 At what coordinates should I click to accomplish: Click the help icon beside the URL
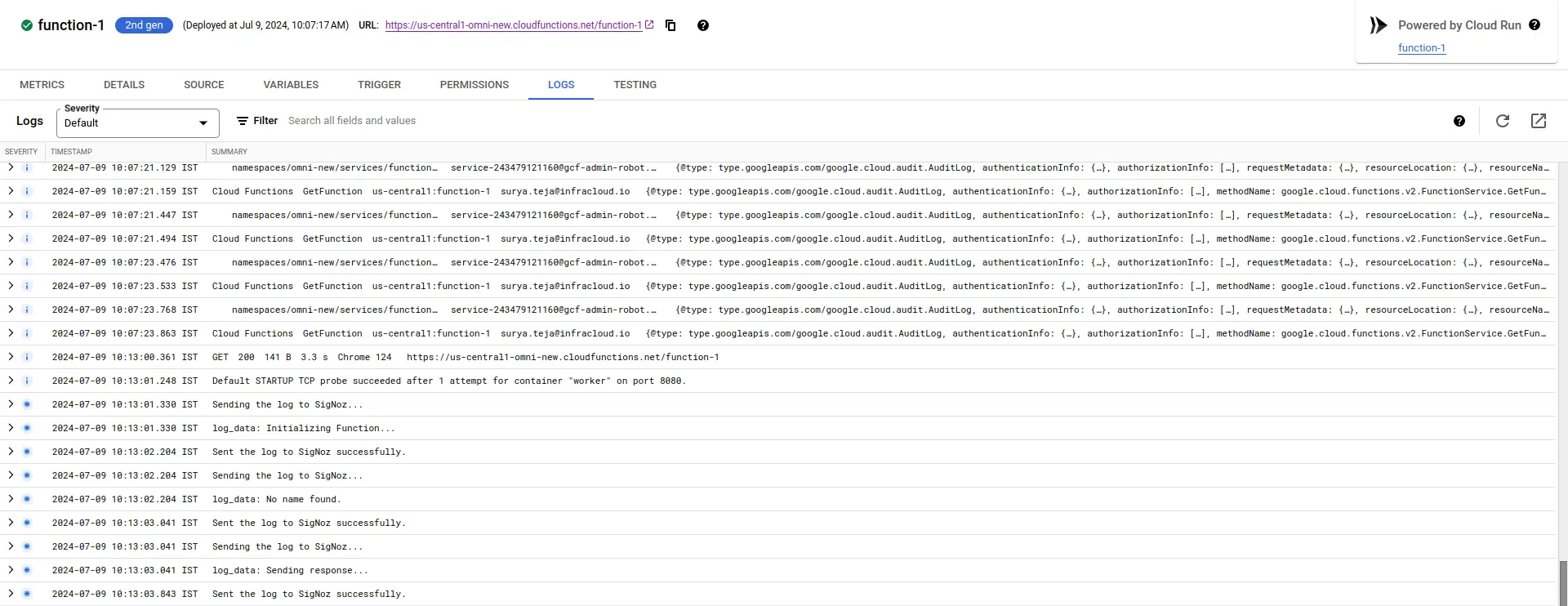coord(702,25)
